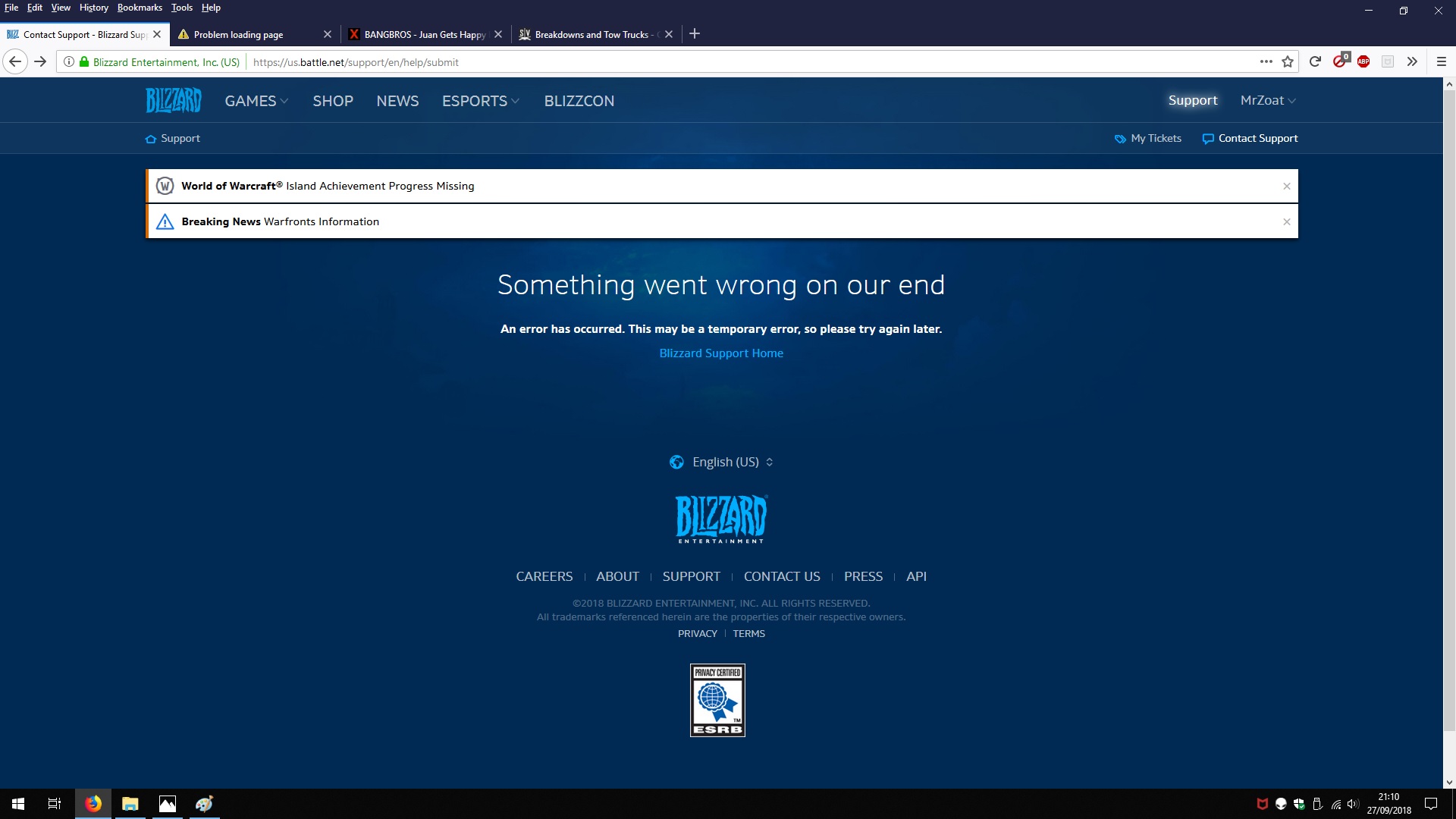
Task: Open the Paint app on the taskbar
Action: [x=204, y=804]
